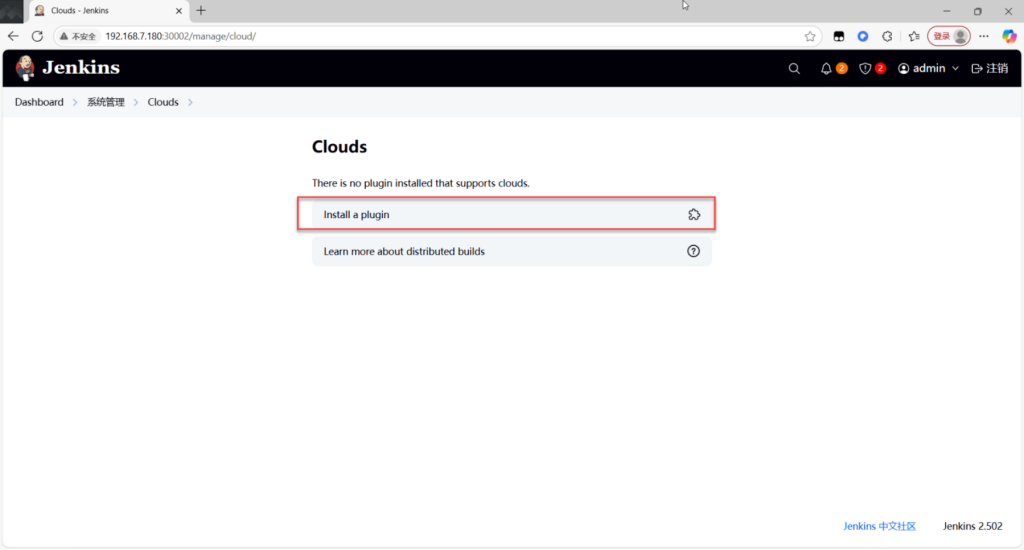Click the puzzle icon in Install a plugin
This screenshot has width=1024, height=550.
point(694,215)
